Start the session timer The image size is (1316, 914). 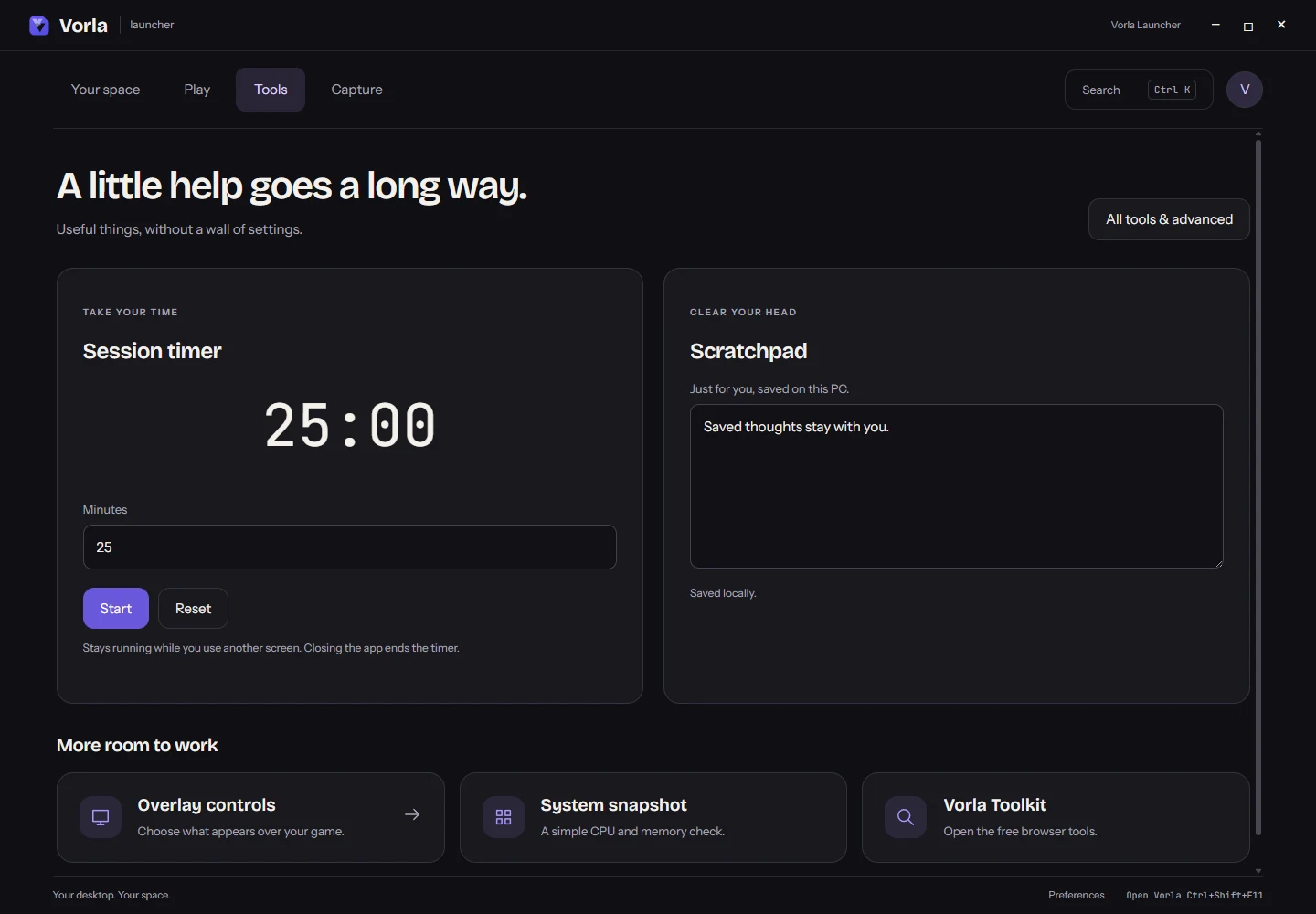(x=116, y=609)
